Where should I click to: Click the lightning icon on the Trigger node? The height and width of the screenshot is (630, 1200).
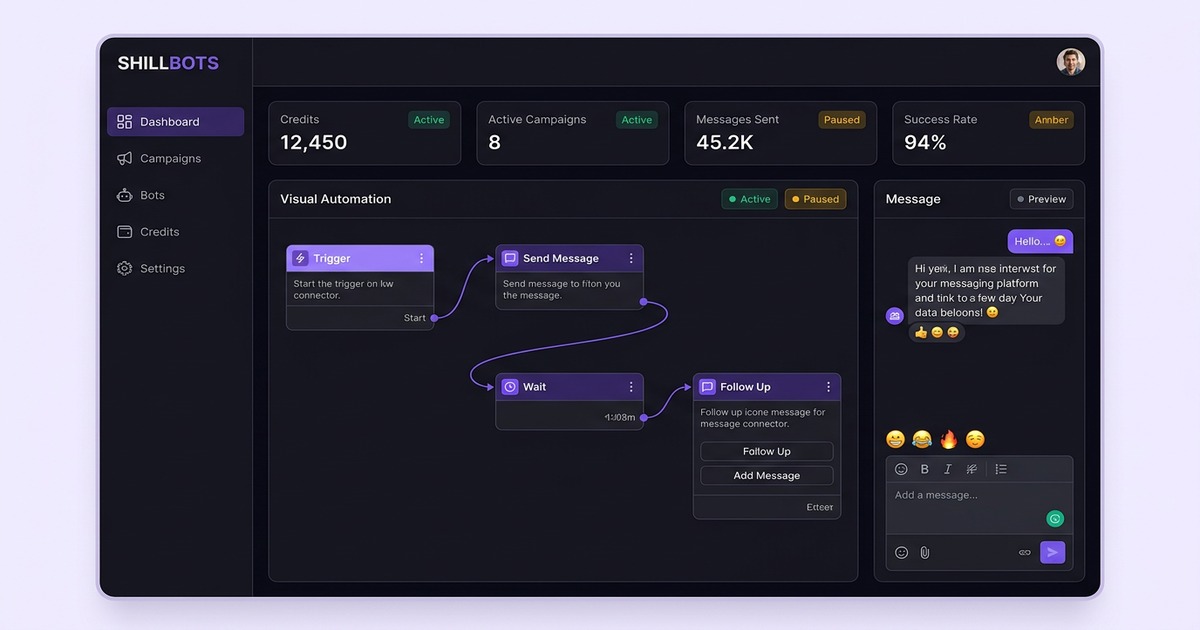click(300, 258)
